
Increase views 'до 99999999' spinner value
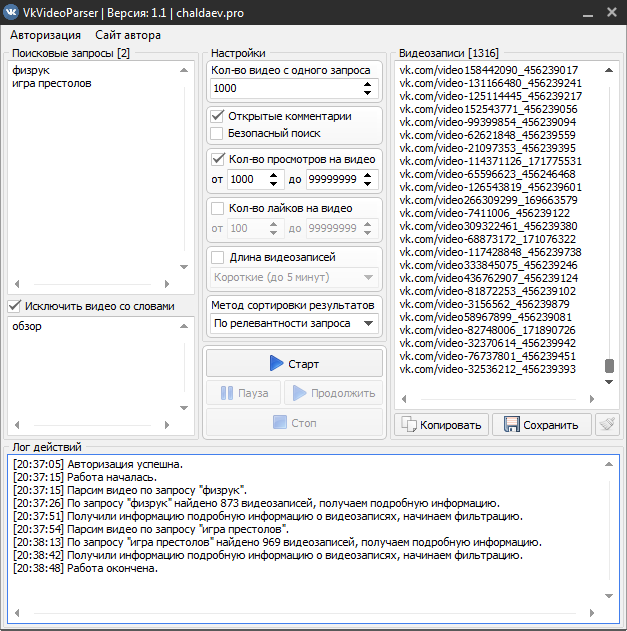pos(367,175)
